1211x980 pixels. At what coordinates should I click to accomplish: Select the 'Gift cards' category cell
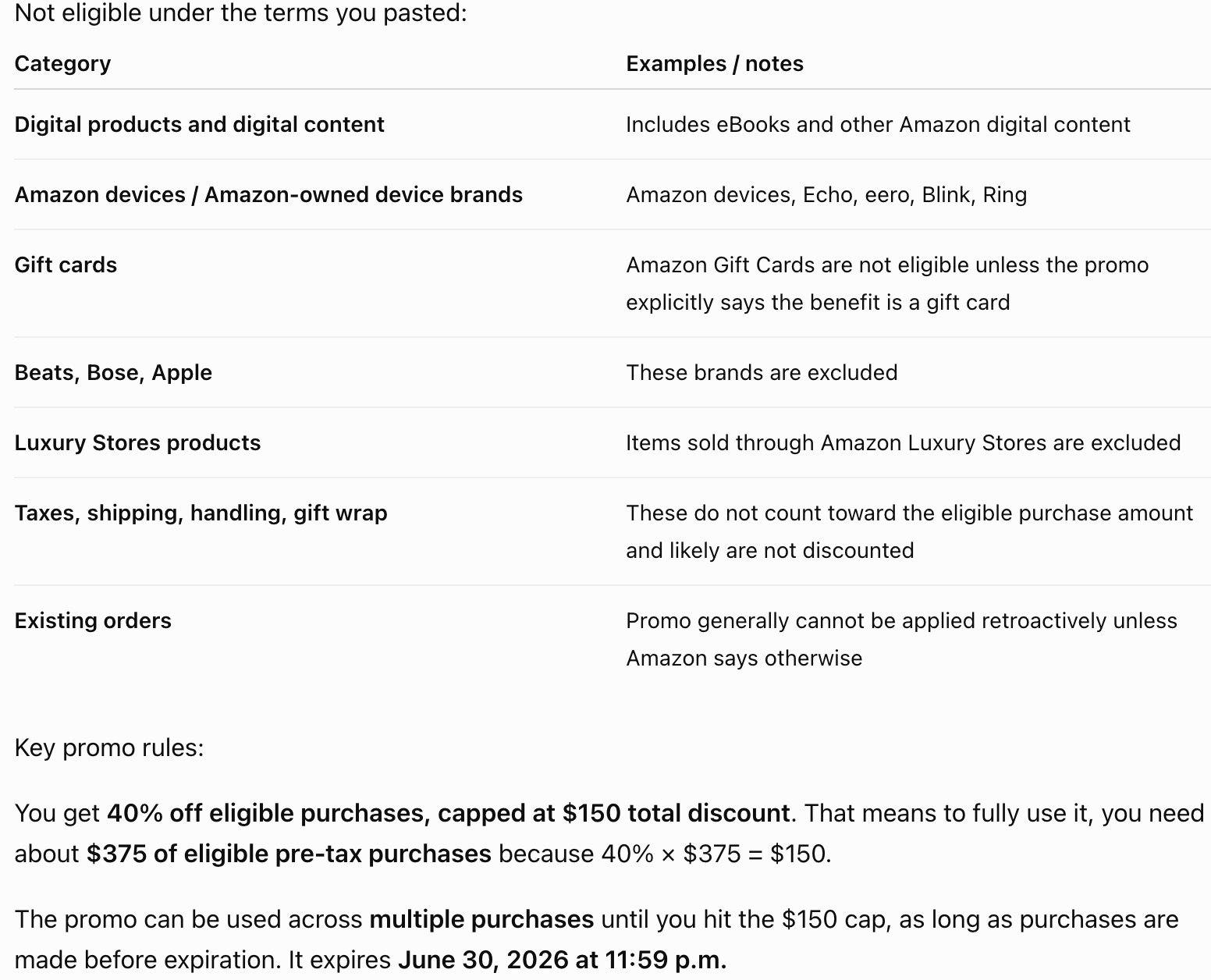(x=66, y=265)
